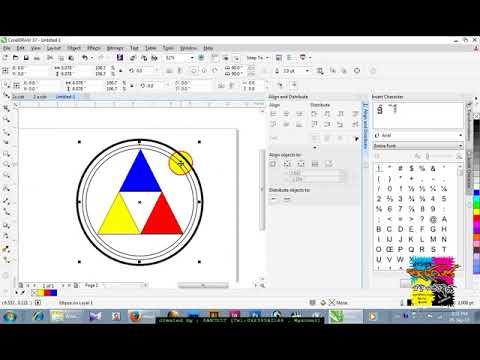Pick yellow in the document palette
Viewport: 480px width, 360px height.
(x=40, y=293)
